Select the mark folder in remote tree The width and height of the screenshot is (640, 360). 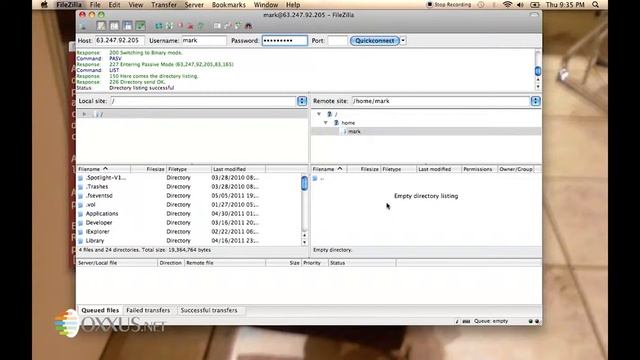[354, 131]
